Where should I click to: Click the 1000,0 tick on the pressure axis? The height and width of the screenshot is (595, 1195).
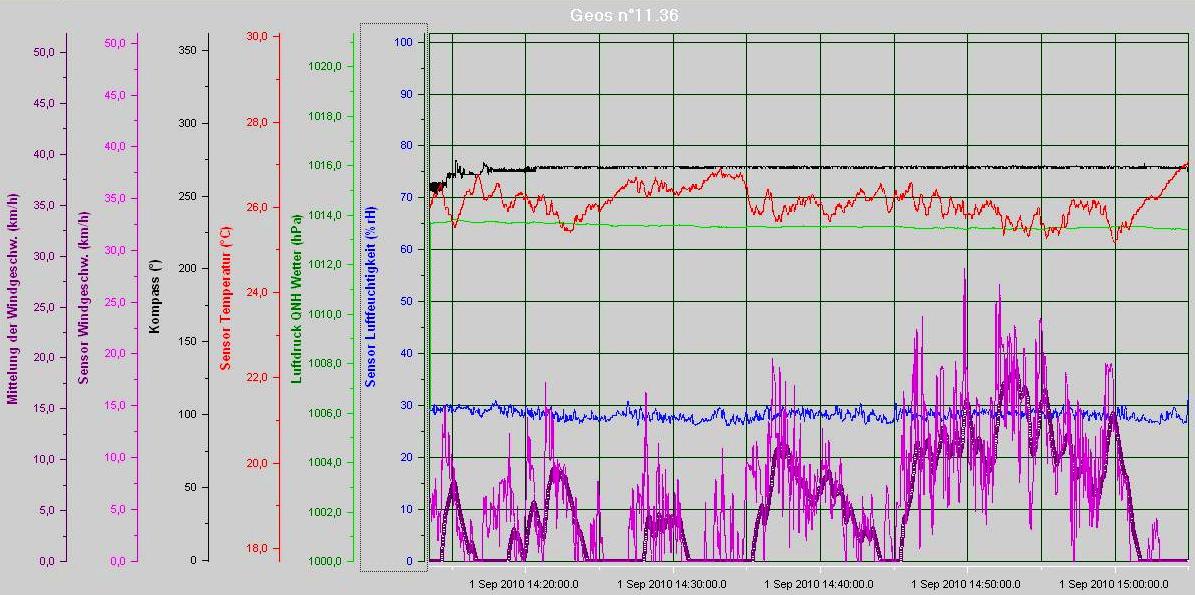[326, 561]
